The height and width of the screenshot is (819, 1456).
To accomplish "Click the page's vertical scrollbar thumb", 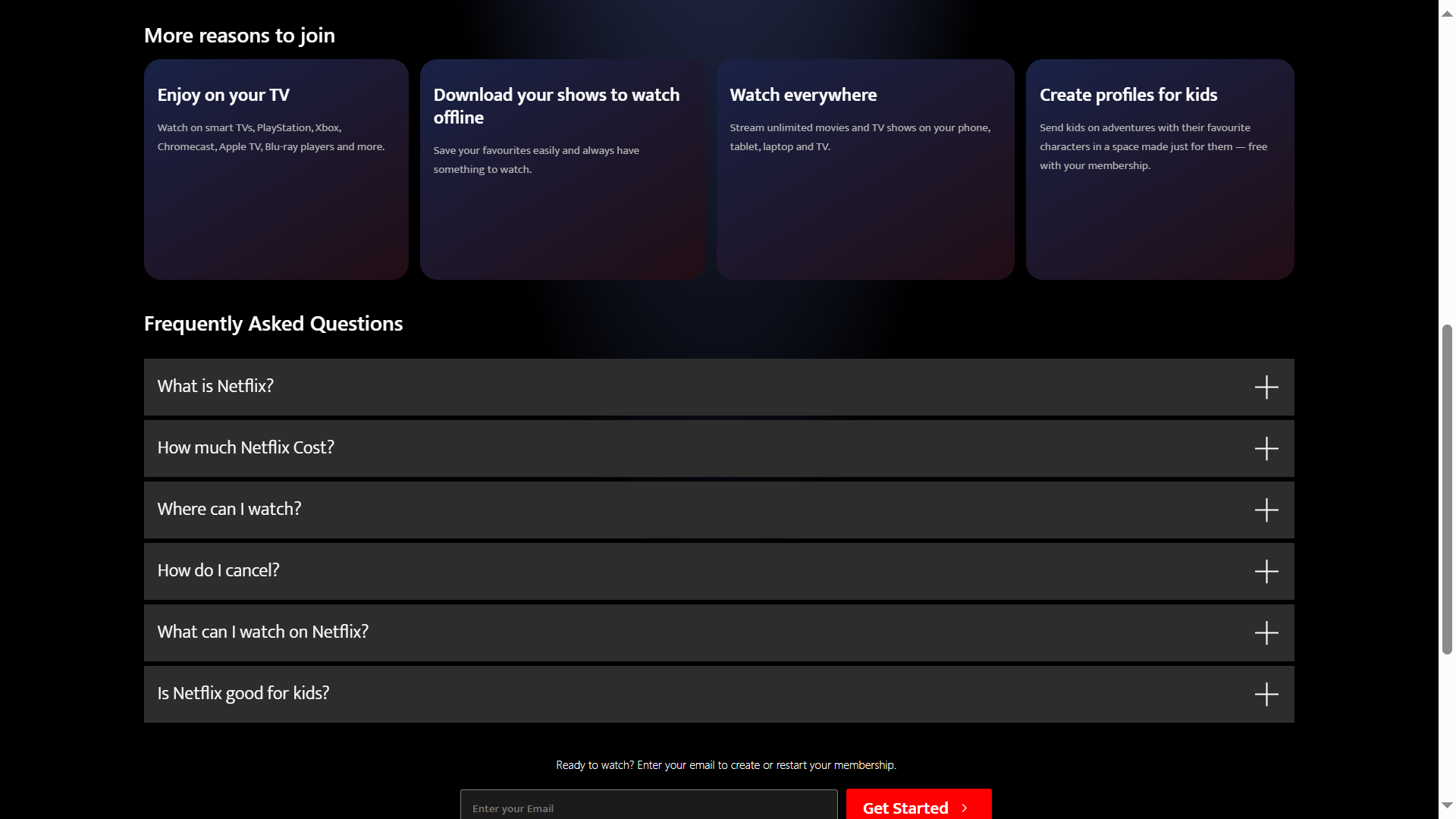I will pos(1447,489).
